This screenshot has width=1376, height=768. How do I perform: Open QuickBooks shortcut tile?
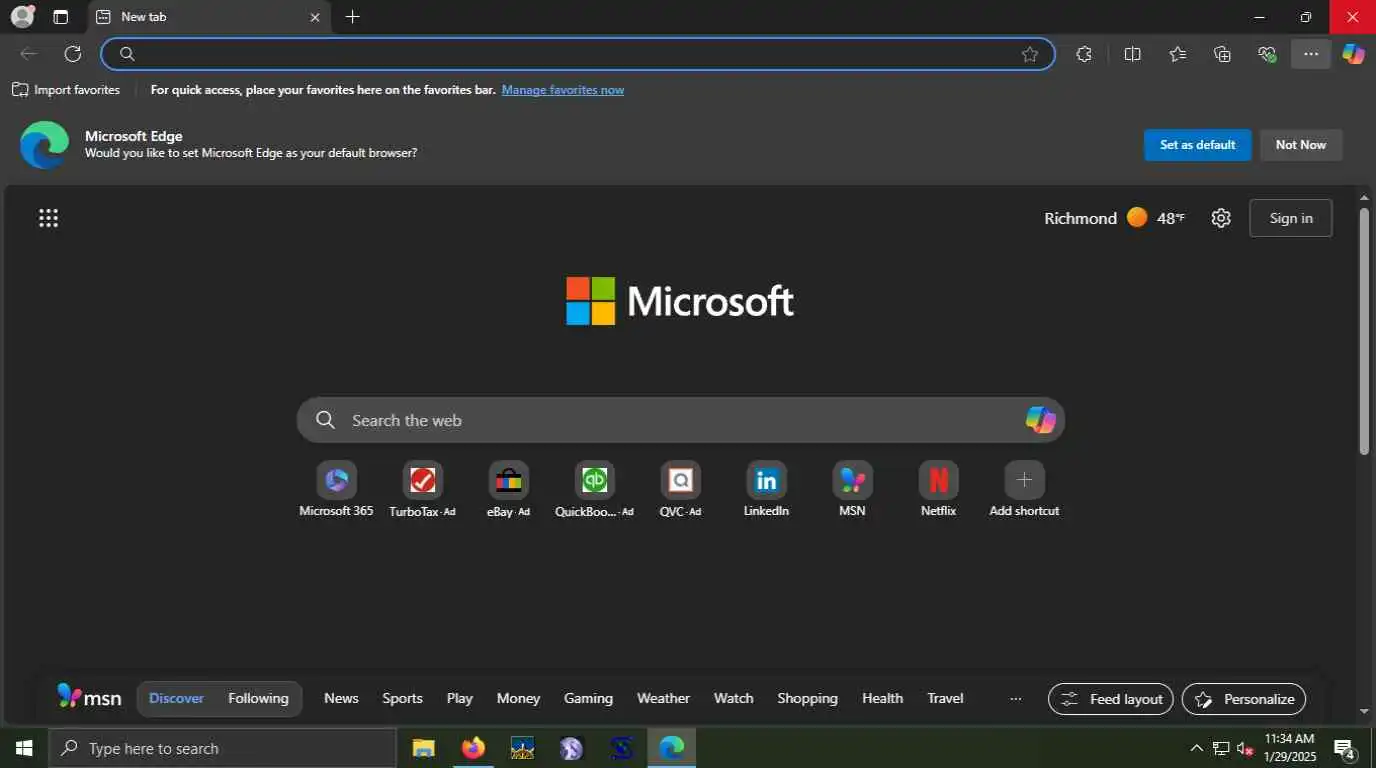point(594,490)
